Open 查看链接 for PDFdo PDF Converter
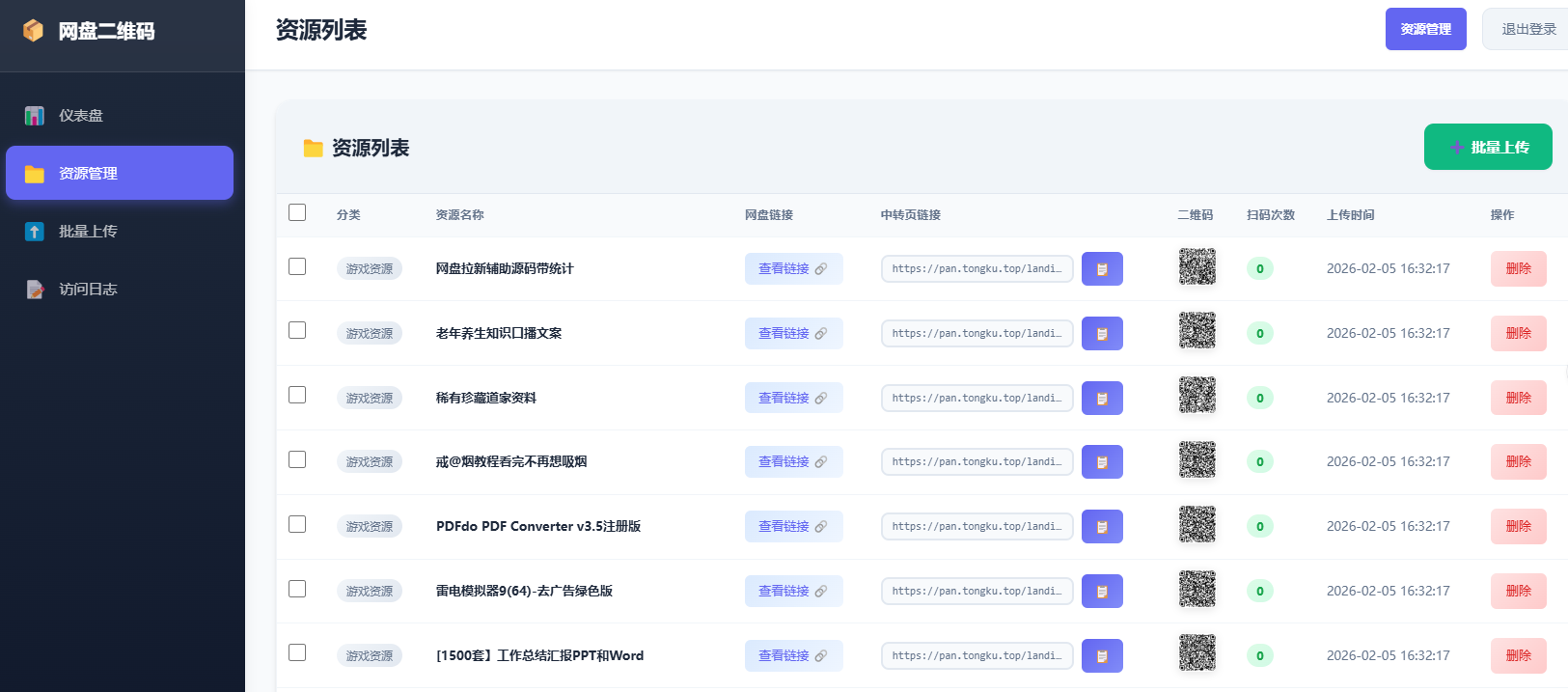The image size is (1568, 692). pyautogui.click(x=793, y=526)
